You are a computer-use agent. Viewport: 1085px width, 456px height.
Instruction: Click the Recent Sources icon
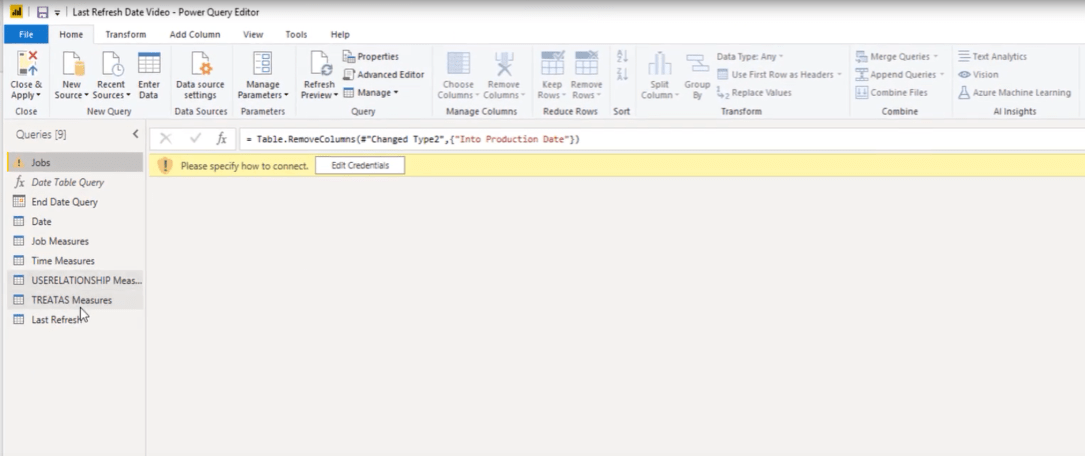111,64
